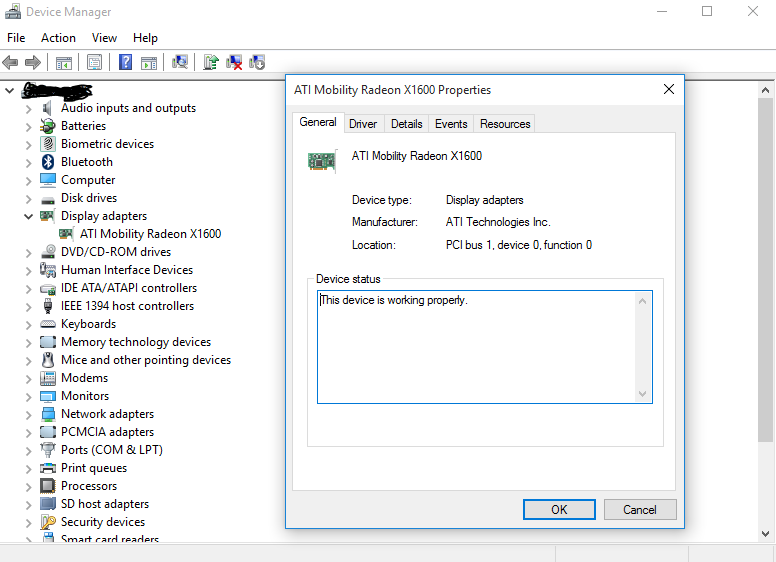Select the Batteries icon in tree
This screenshot has height=562, width=776.
coord(48,126)
